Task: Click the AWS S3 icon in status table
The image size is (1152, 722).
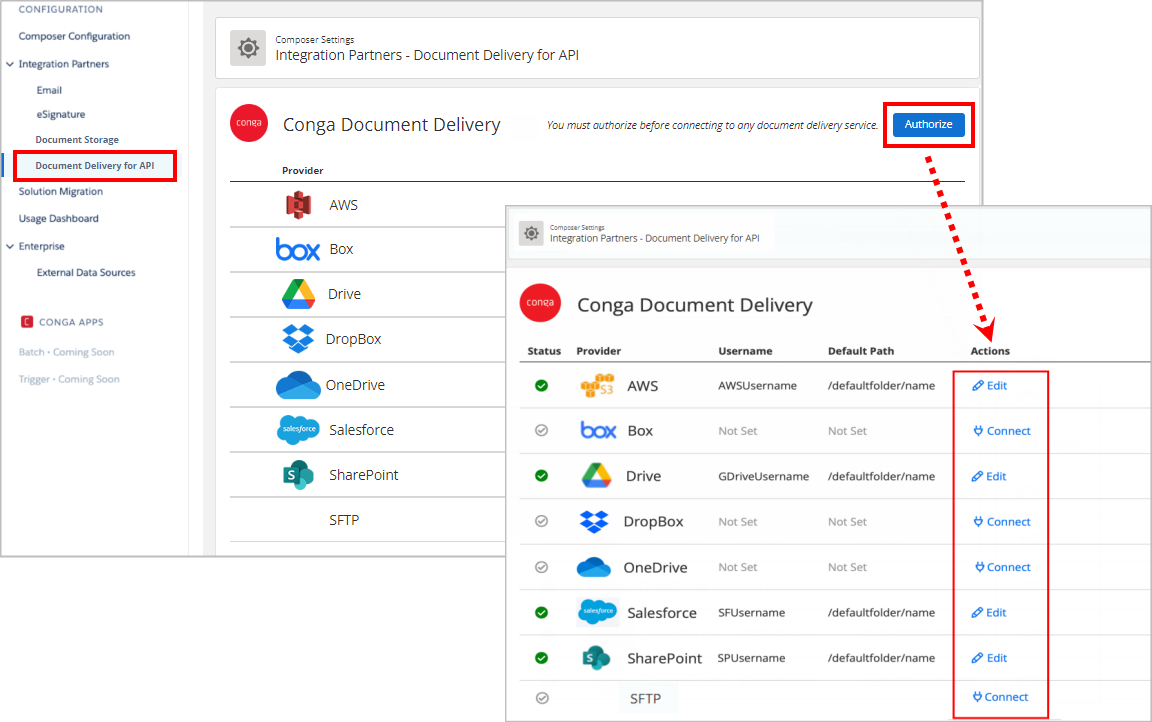Action: coord(597,385)
